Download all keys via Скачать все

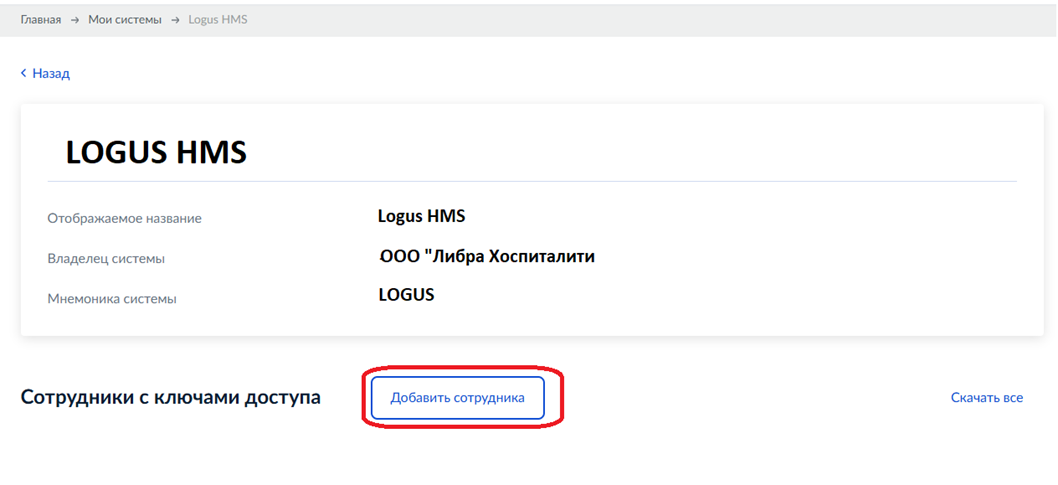[x=986, y=397]
